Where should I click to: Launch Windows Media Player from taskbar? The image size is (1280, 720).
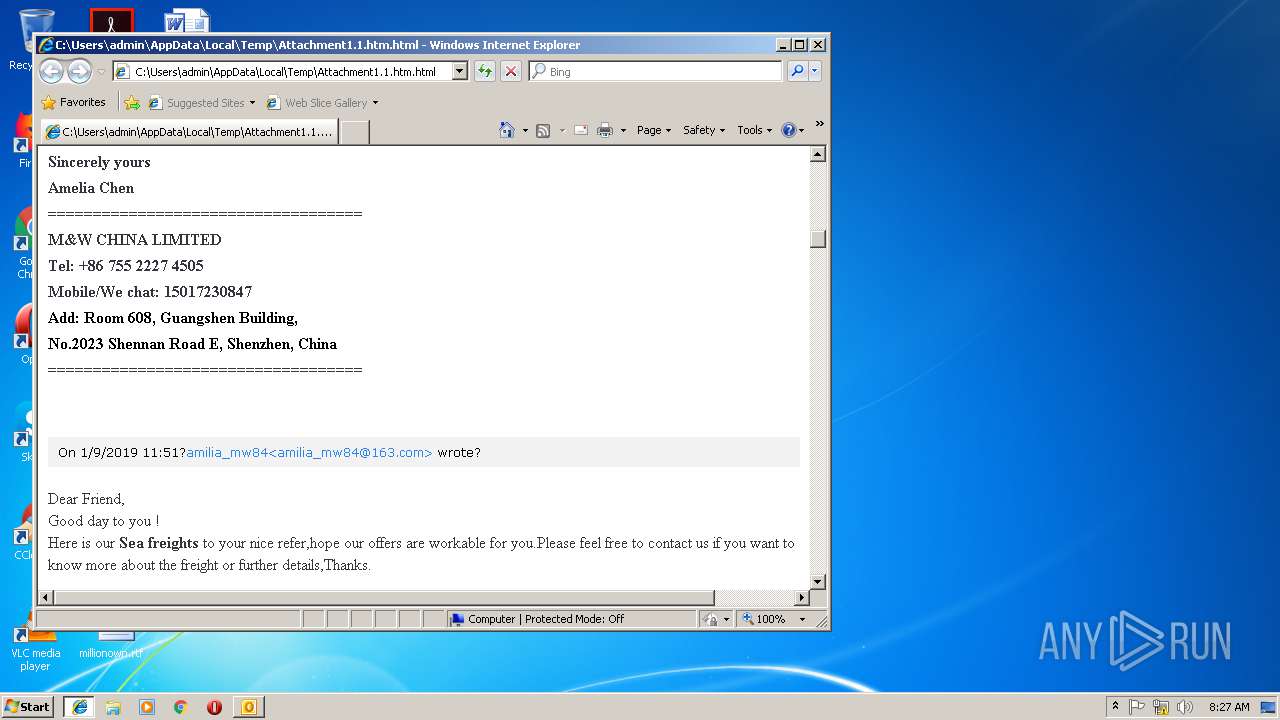coord(147,707)
